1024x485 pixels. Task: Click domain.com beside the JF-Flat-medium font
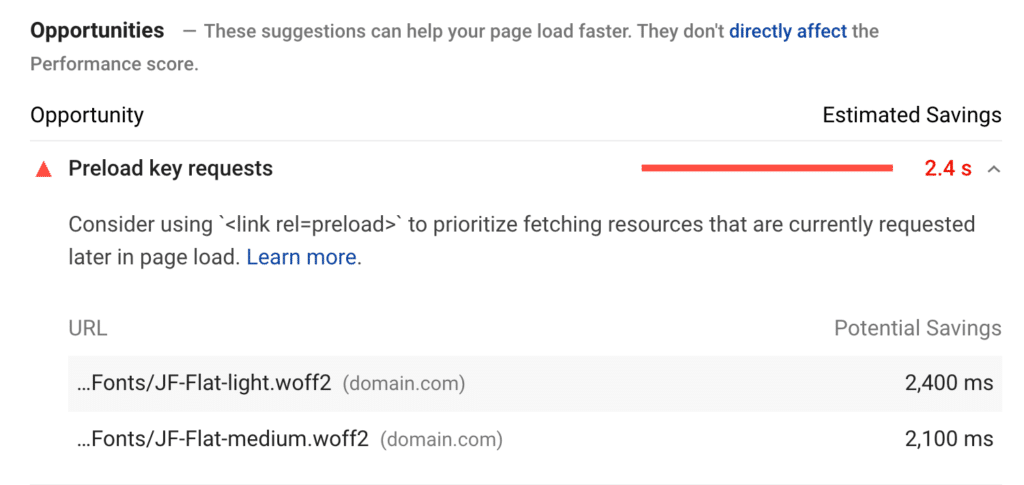442,438
